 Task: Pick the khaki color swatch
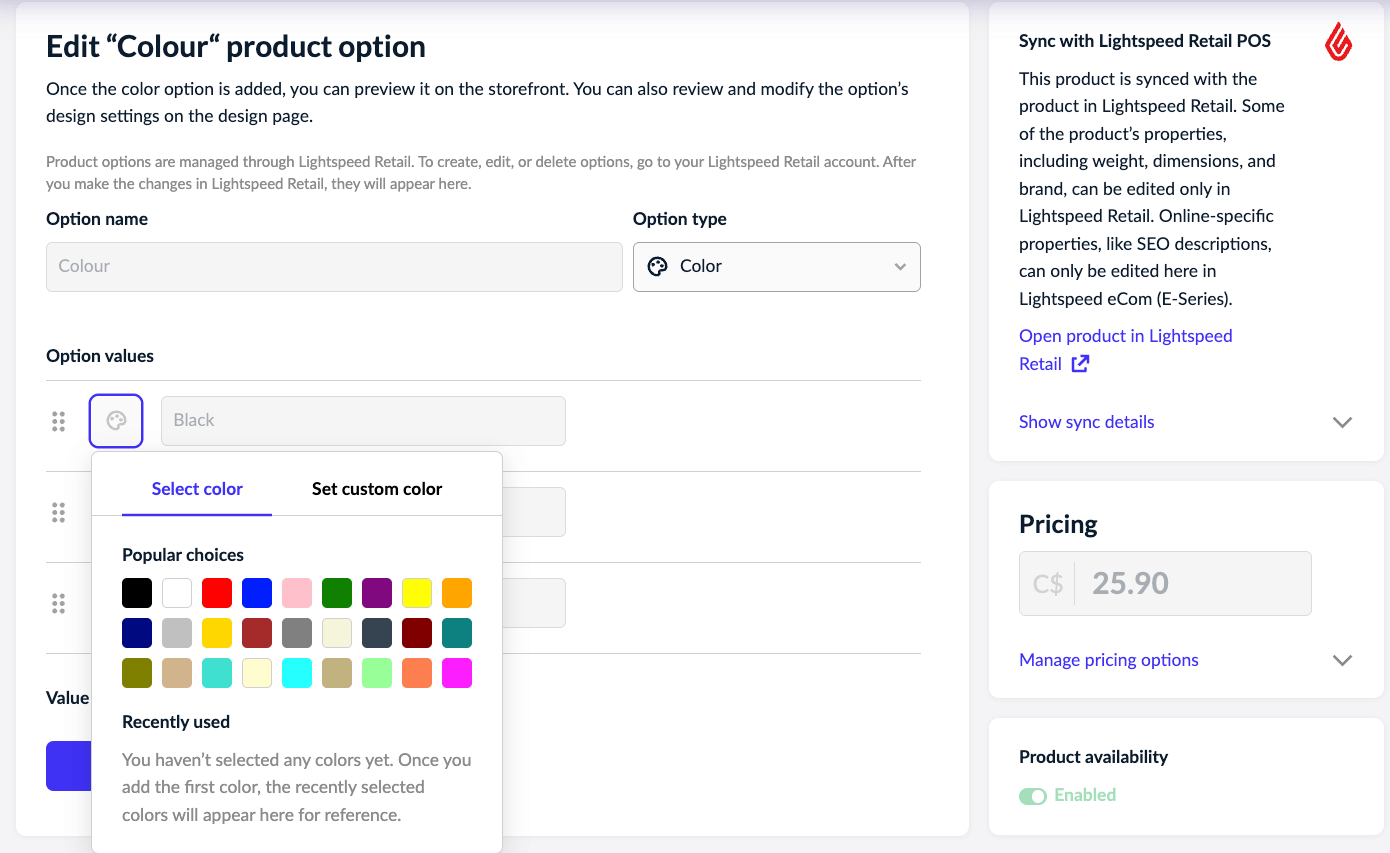pyautogui.click(x=337, y=673)
